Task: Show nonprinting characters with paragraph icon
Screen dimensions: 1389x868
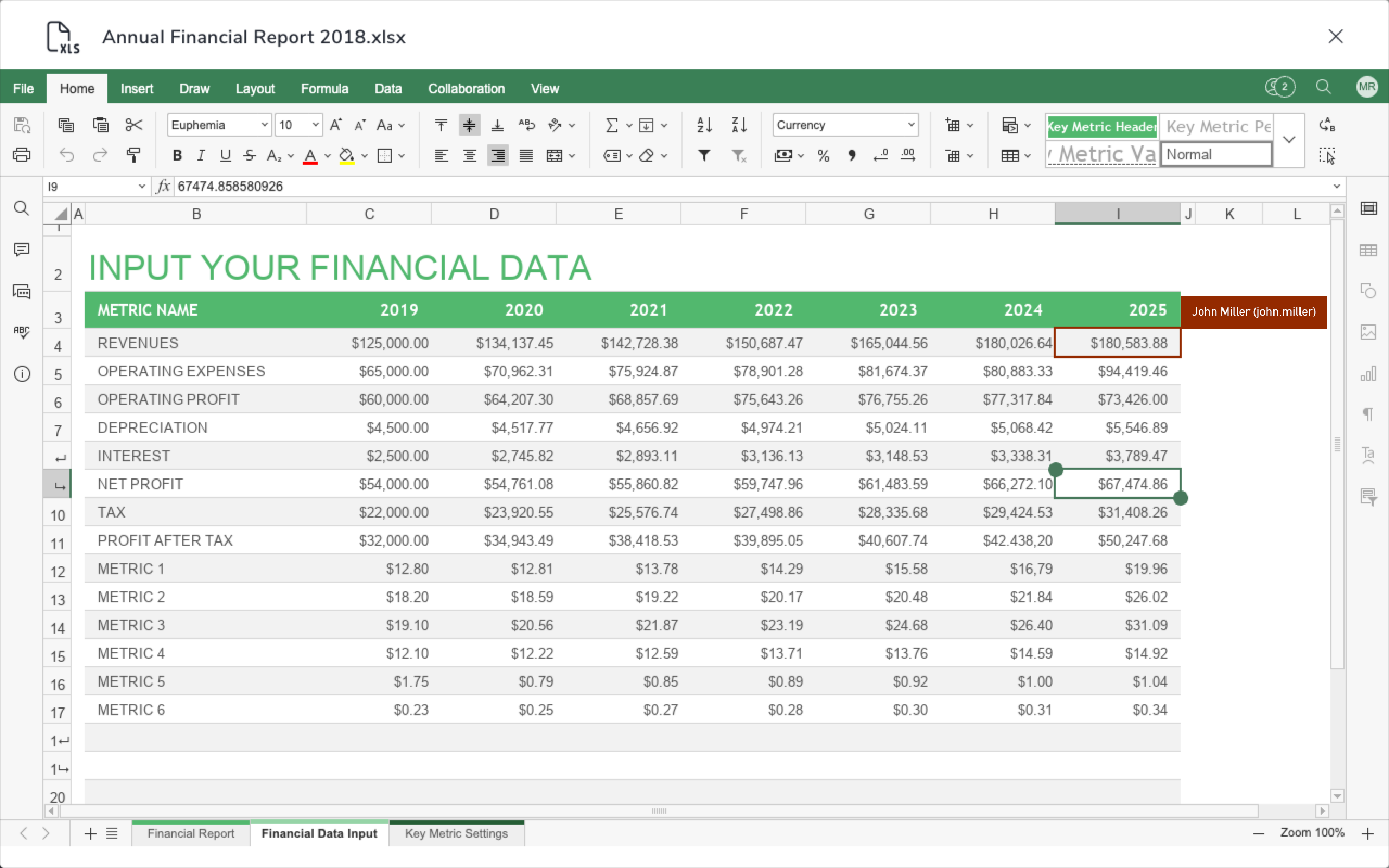Action: click(1369, 414)
